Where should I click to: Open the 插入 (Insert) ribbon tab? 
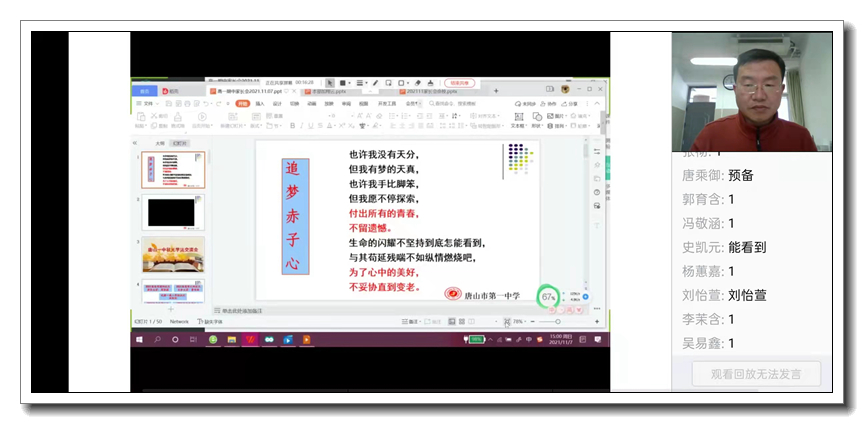260,103
